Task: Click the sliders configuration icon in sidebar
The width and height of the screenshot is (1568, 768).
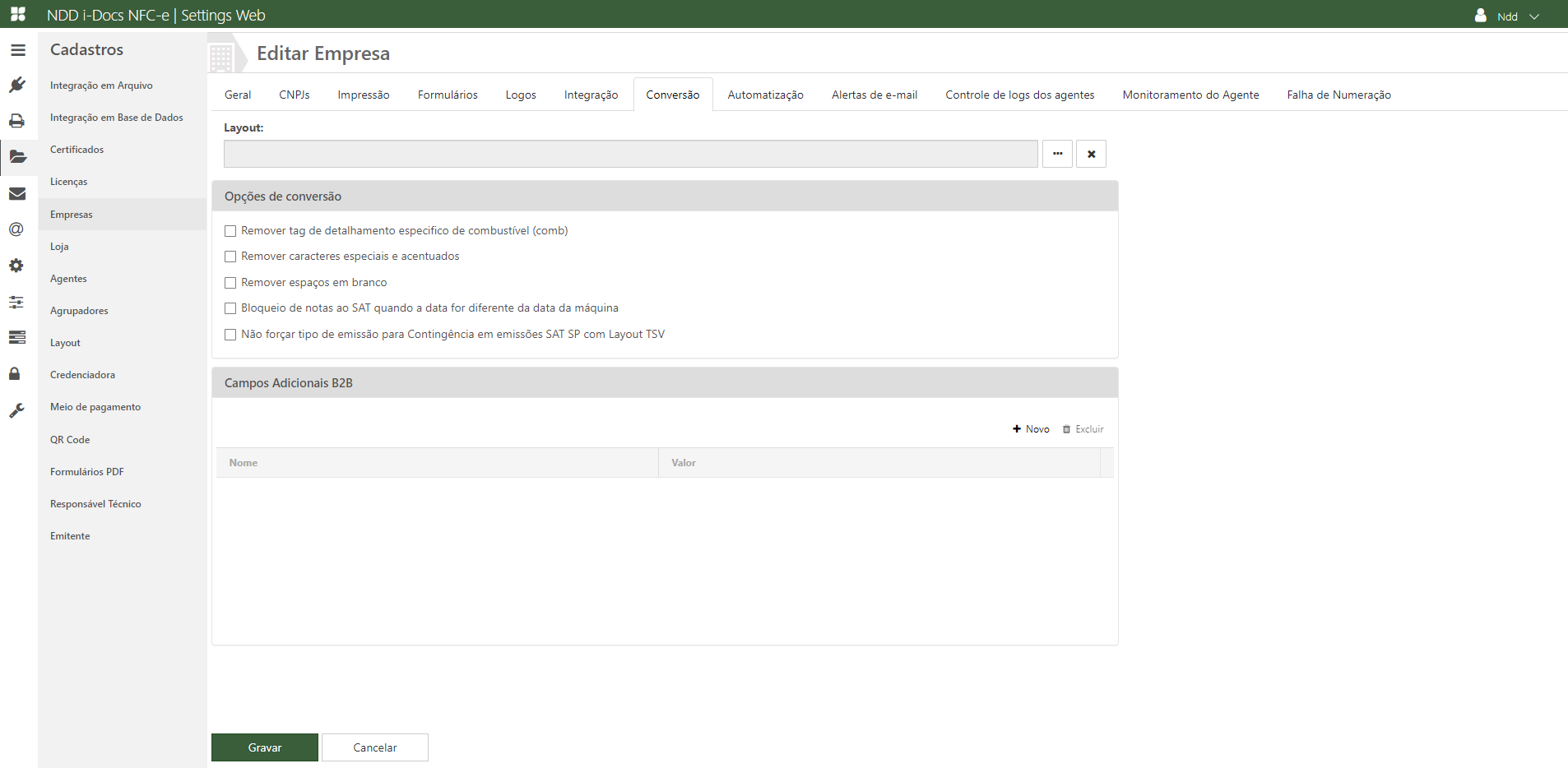Action: pyautogui.click(x=17, y=302)
